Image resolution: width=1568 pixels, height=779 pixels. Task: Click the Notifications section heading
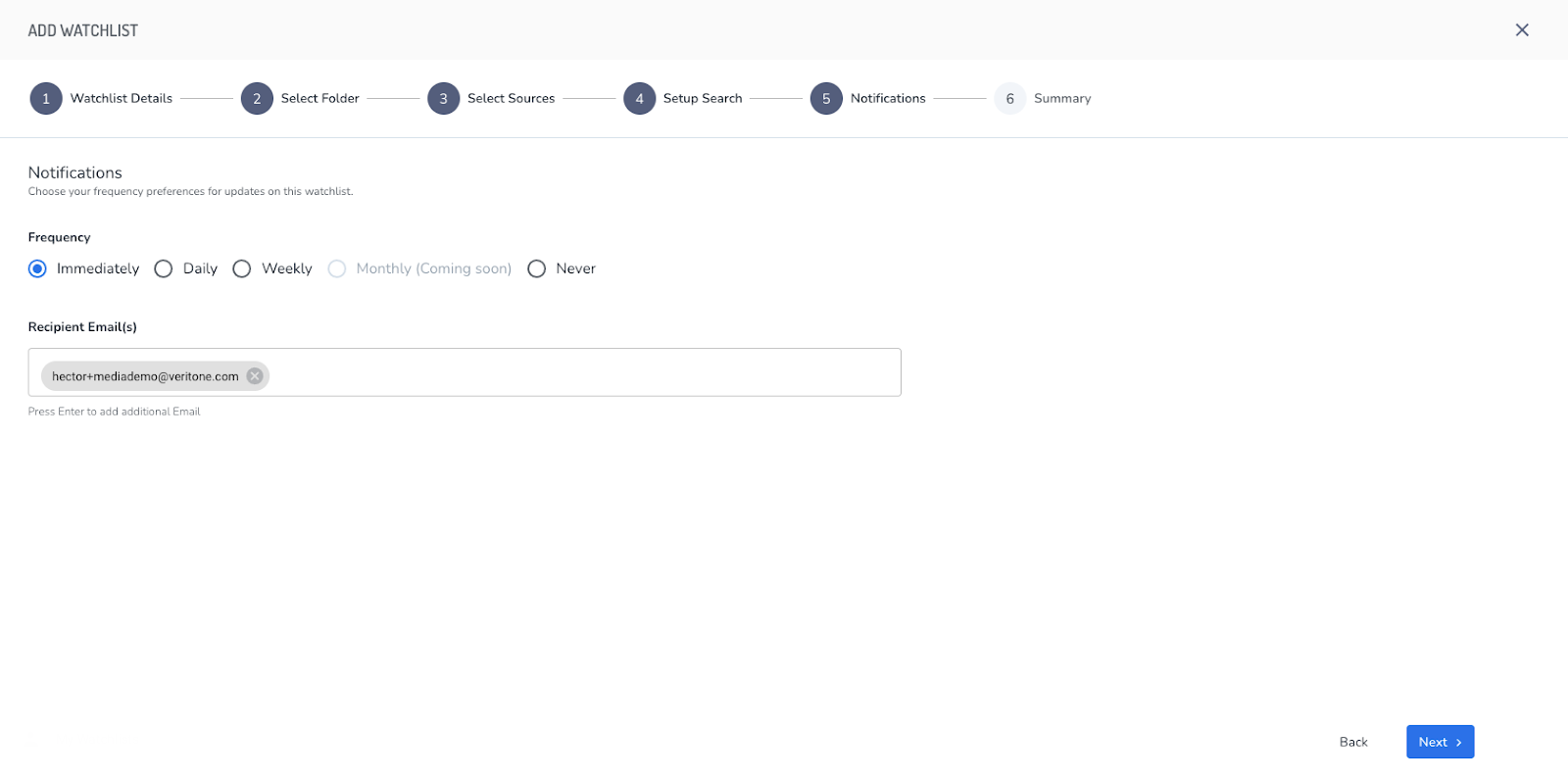point(75,172)
